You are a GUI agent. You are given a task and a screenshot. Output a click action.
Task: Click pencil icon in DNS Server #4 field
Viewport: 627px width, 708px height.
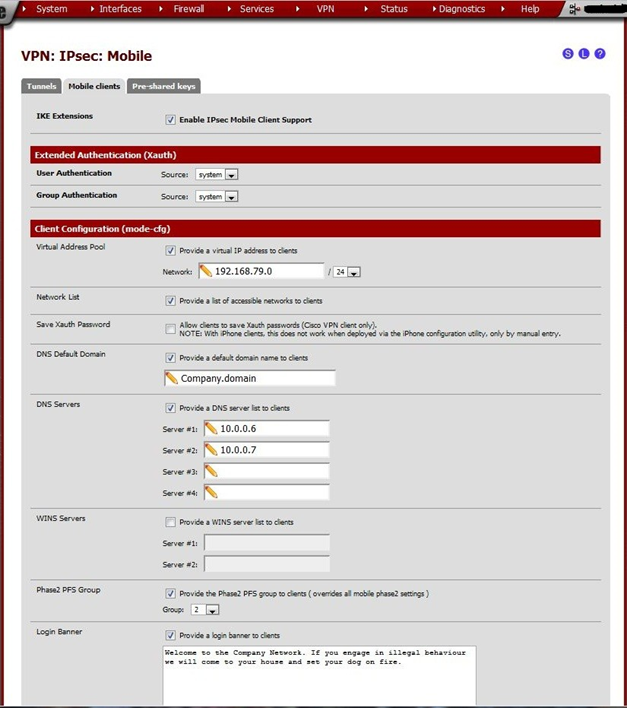click(211, 492)
